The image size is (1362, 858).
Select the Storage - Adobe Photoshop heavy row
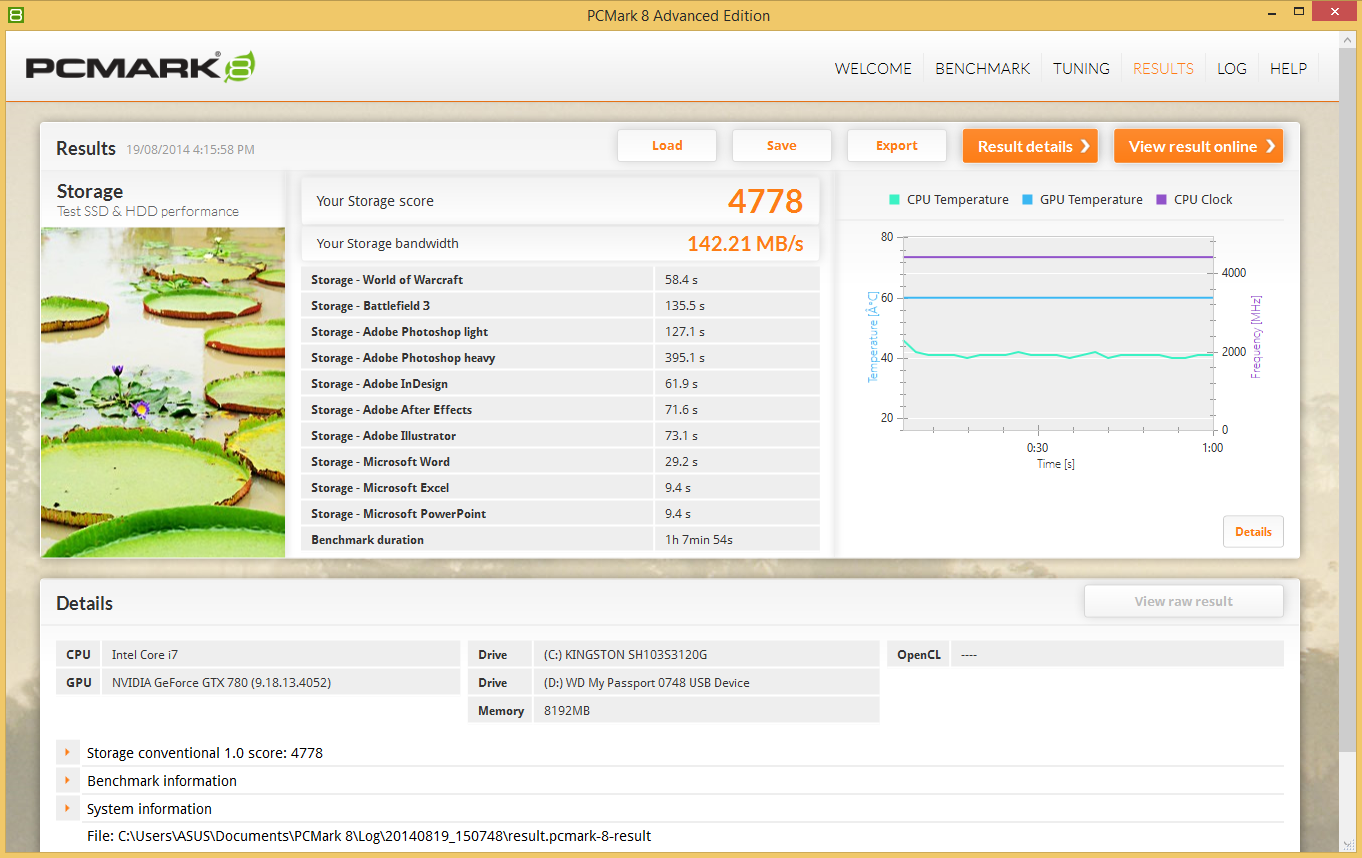click(x=560, y=358)
